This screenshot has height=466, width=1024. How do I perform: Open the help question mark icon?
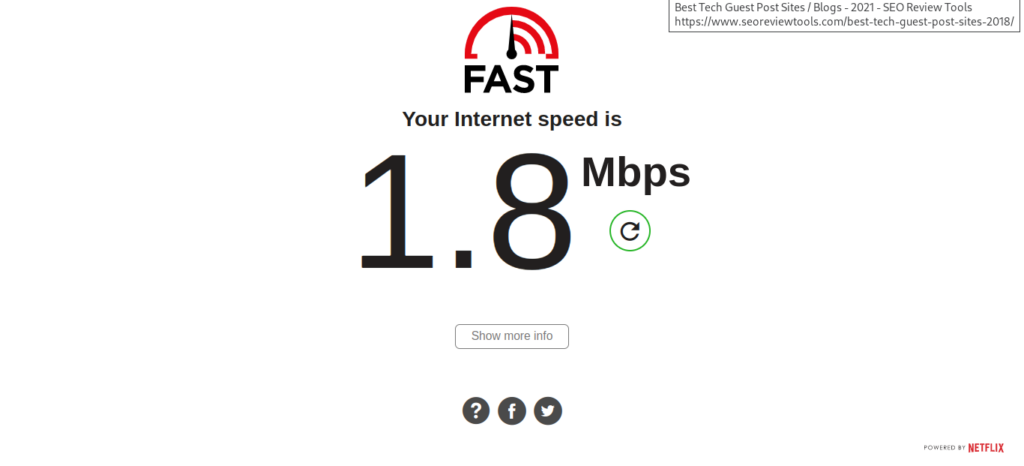point(476,411)
